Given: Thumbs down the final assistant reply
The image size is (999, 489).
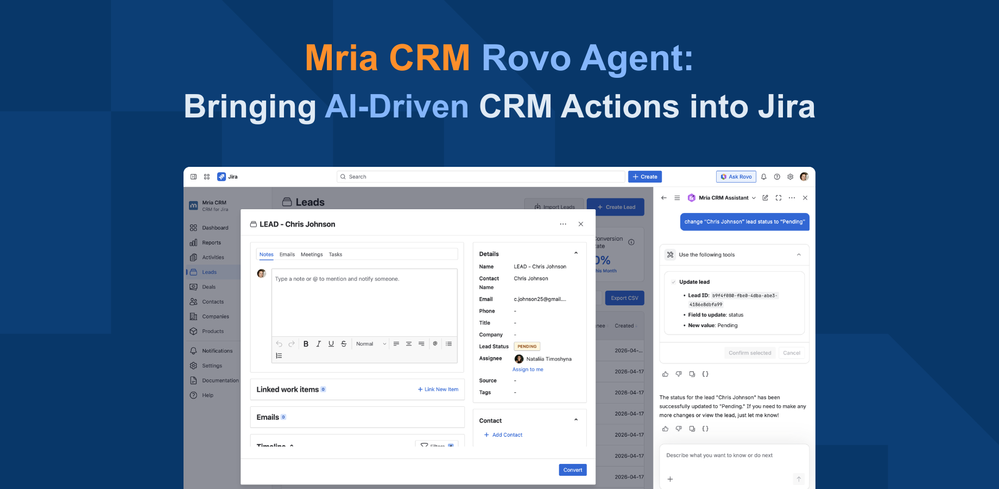Looking at the screenshot, I should pos(679,429).
